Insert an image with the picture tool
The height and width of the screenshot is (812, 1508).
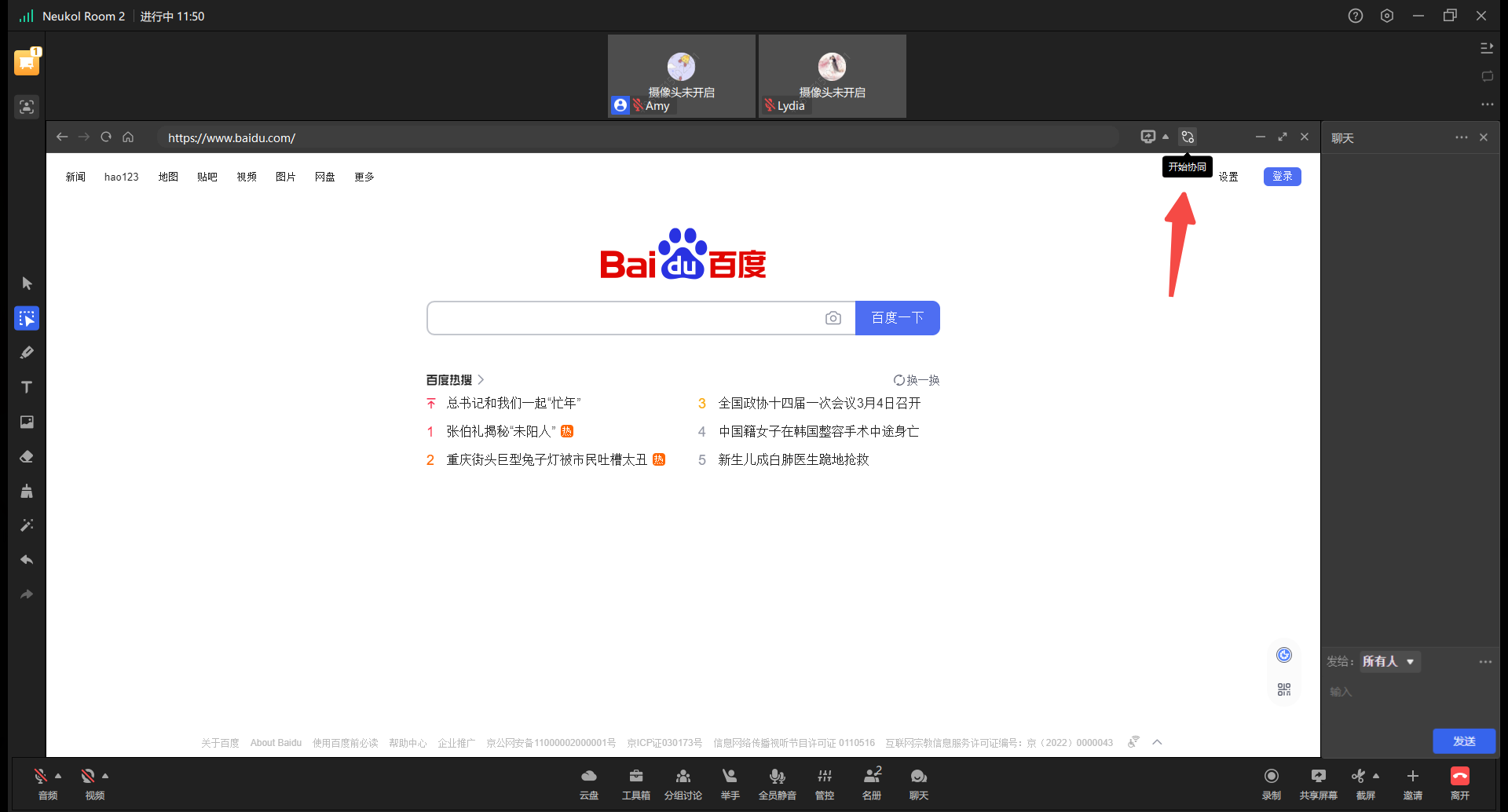[27, 422]
